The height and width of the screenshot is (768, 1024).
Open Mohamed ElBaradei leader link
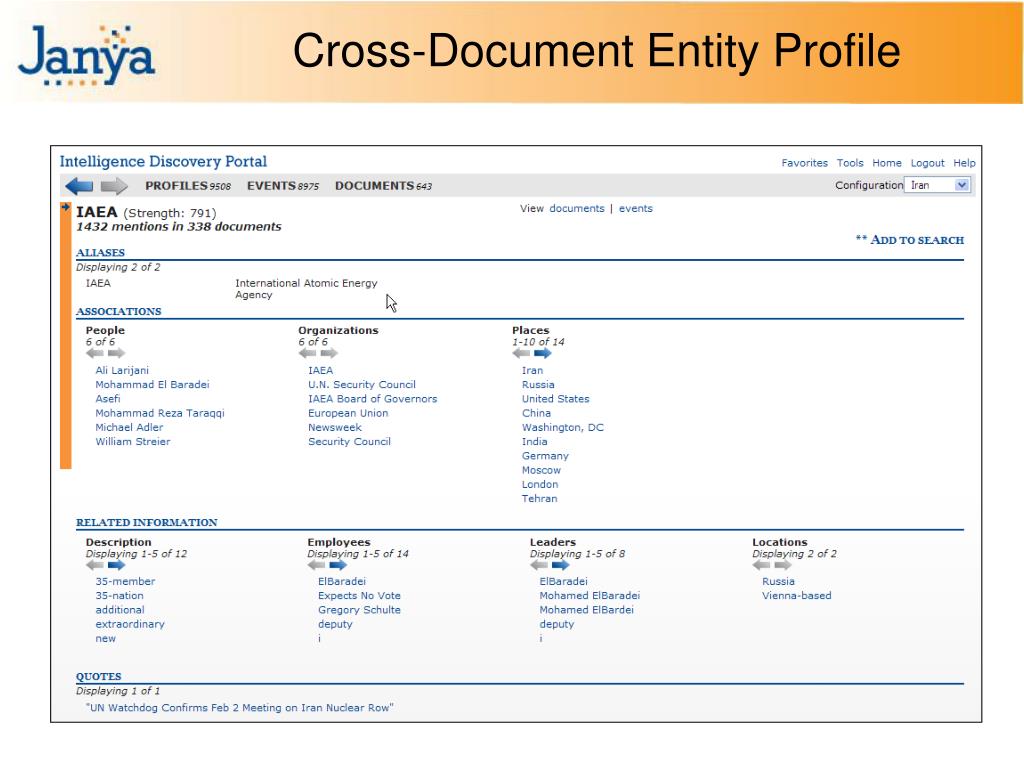click(590, 596)
